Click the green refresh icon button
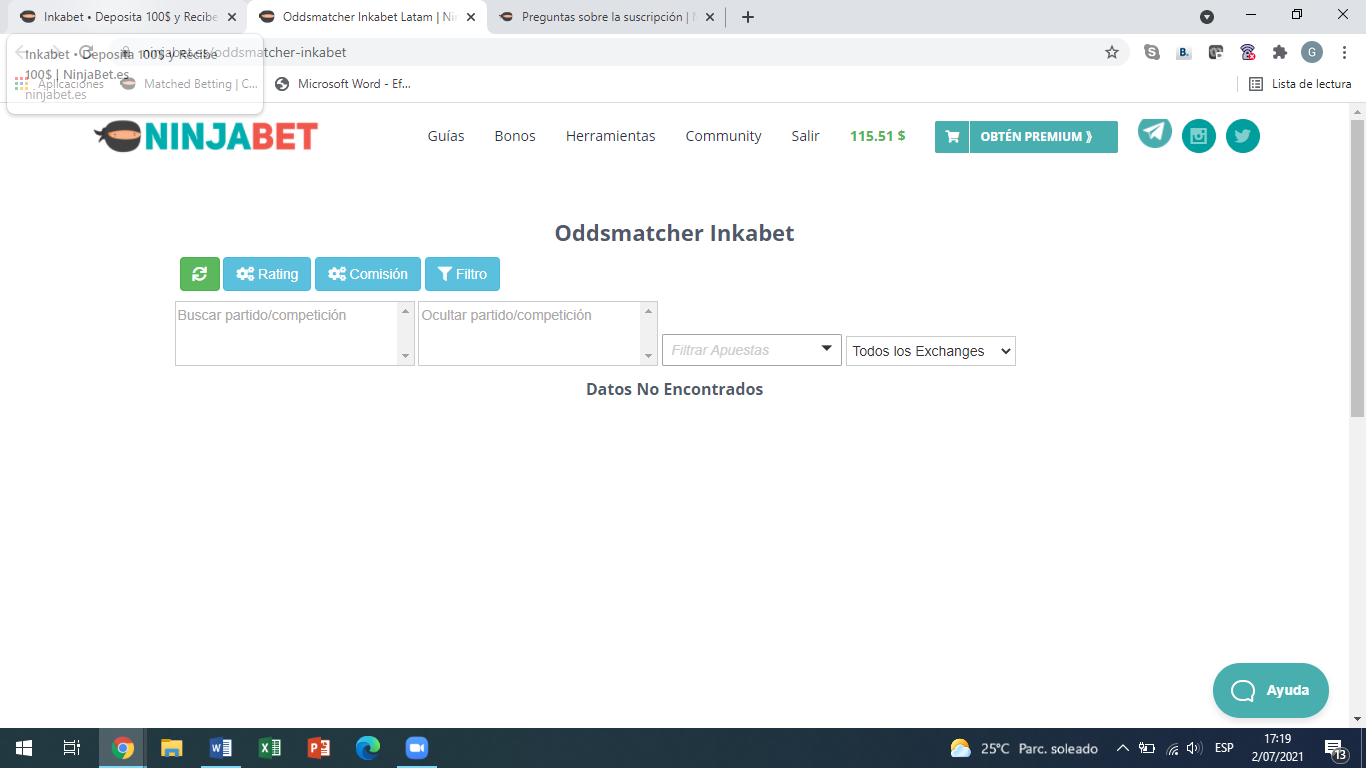 pyautogui.click(x=199, y=274)
